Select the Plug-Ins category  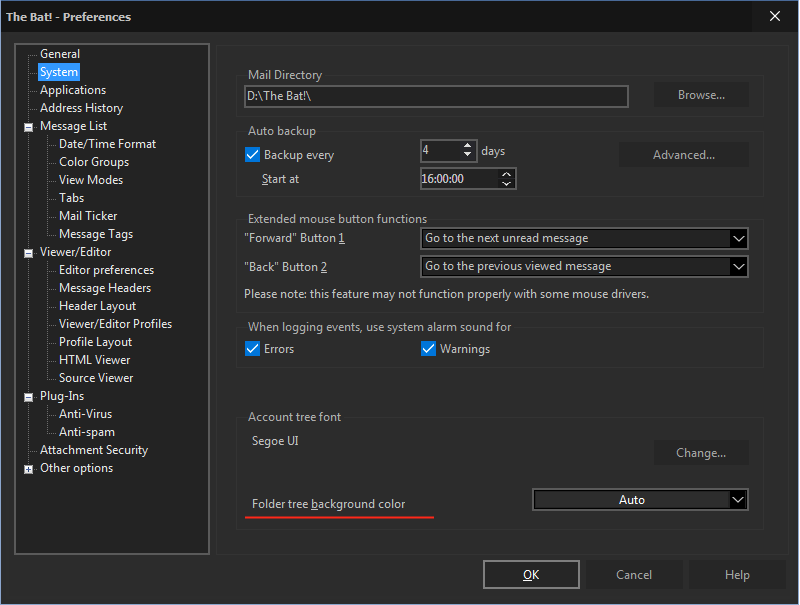coord(62,396)
